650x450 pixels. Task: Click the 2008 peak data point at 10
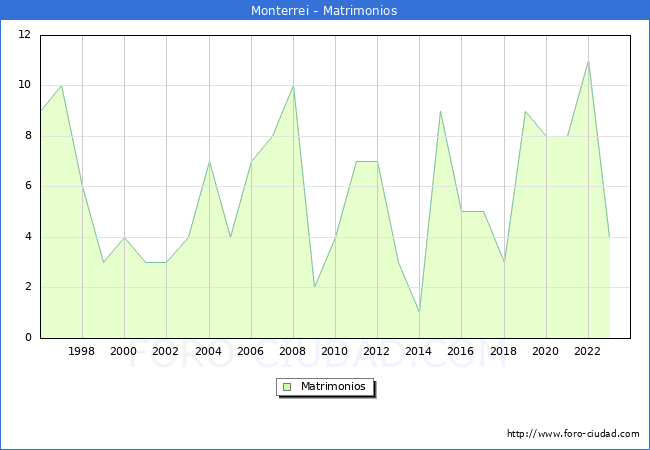[x=293, y=86]
